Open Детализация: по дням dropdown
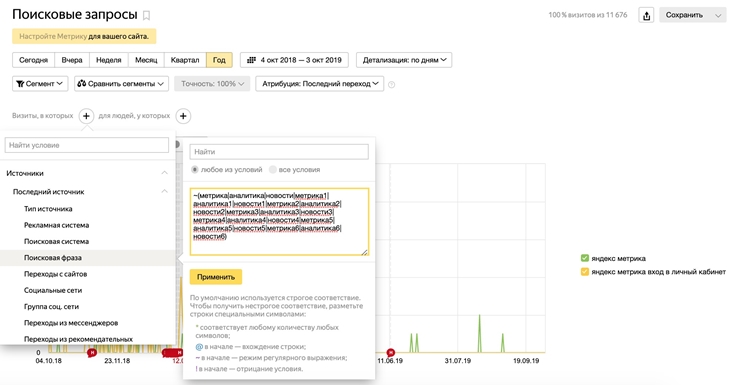The width and height of the screenshot is (730, 385). tap(404, 60)
